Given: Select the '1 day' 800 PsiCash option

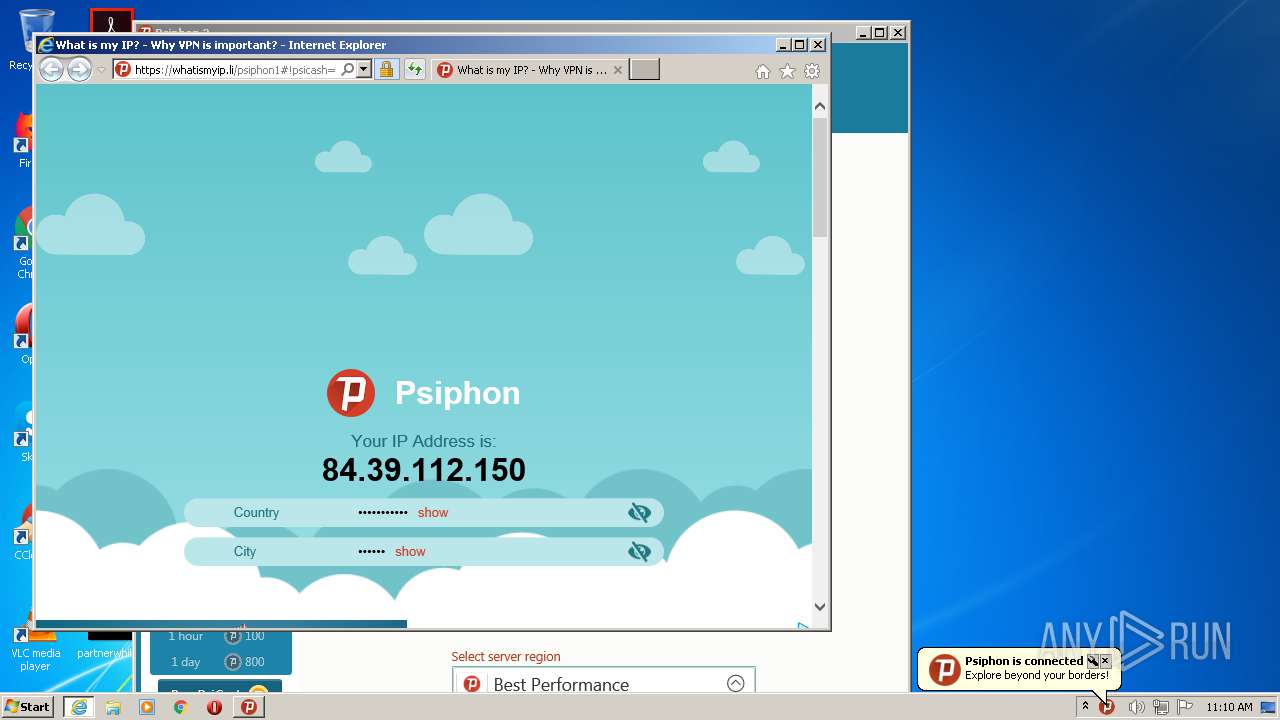Looking at the screenshot, I should coord(220,662).
